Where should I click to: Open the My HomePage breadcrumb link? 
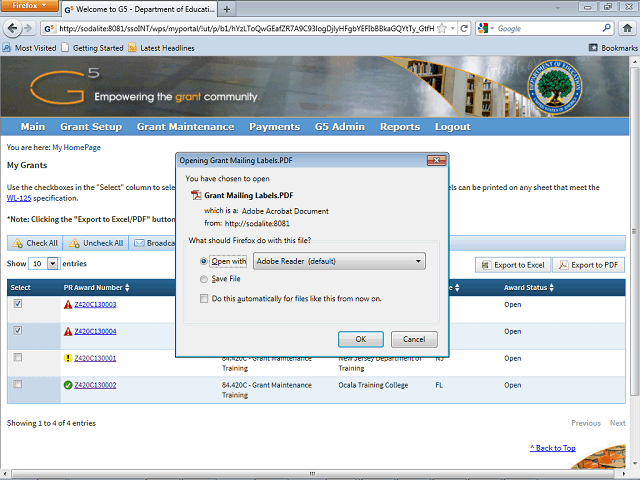coord(76,147)
